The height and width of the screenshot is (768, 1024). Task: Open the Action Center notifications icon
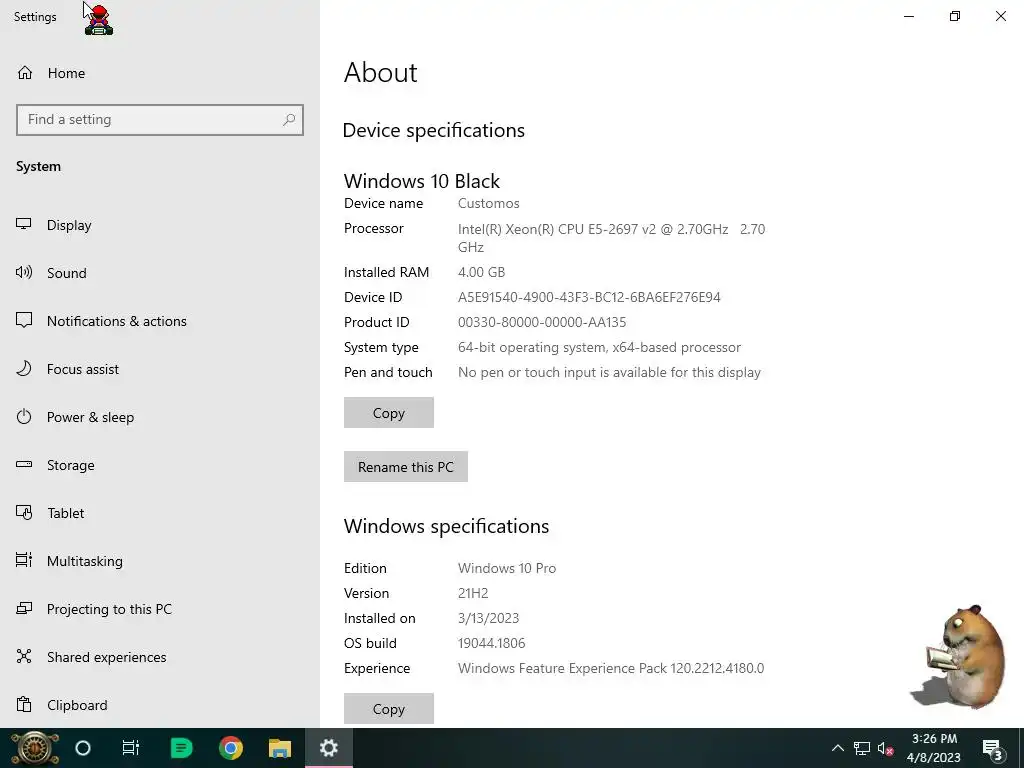(993, 748)
